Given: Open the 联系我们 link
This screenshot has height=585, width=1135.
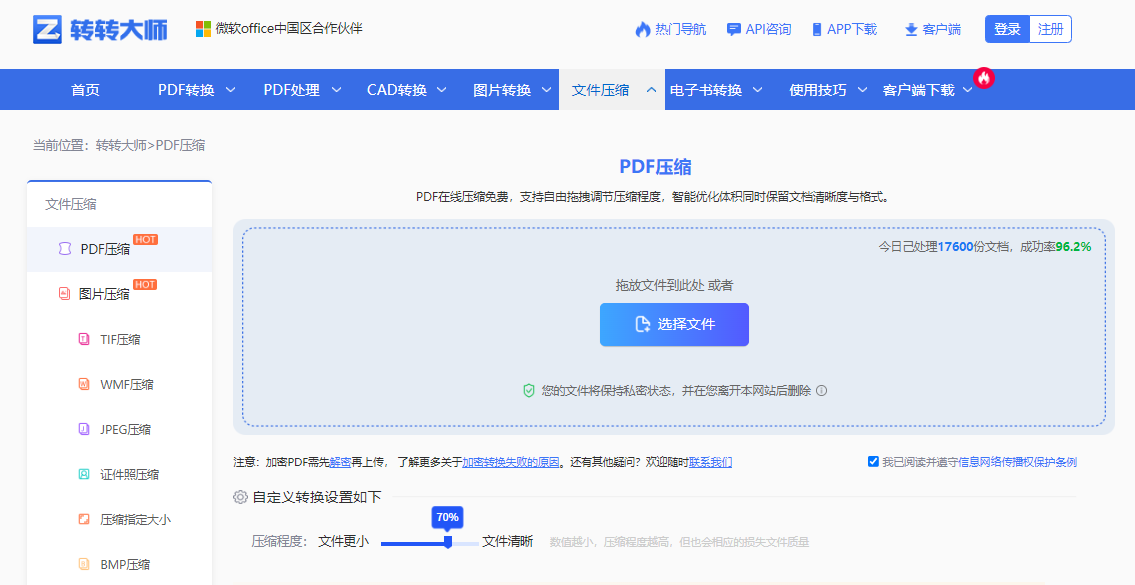Looking at the screenshot, I should [x=710, y=462].
